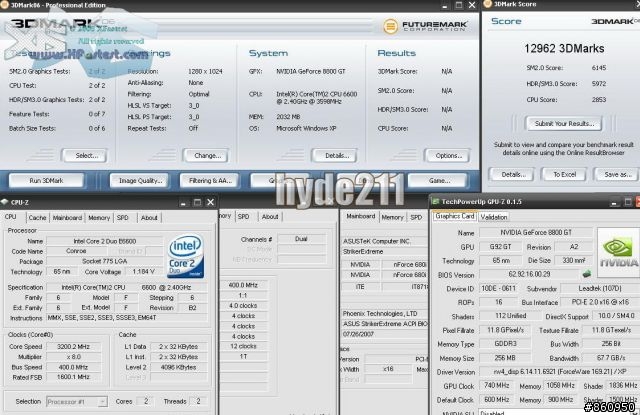
Task: Click the 3DMark06 title bar icon
Action: [4, 5]
